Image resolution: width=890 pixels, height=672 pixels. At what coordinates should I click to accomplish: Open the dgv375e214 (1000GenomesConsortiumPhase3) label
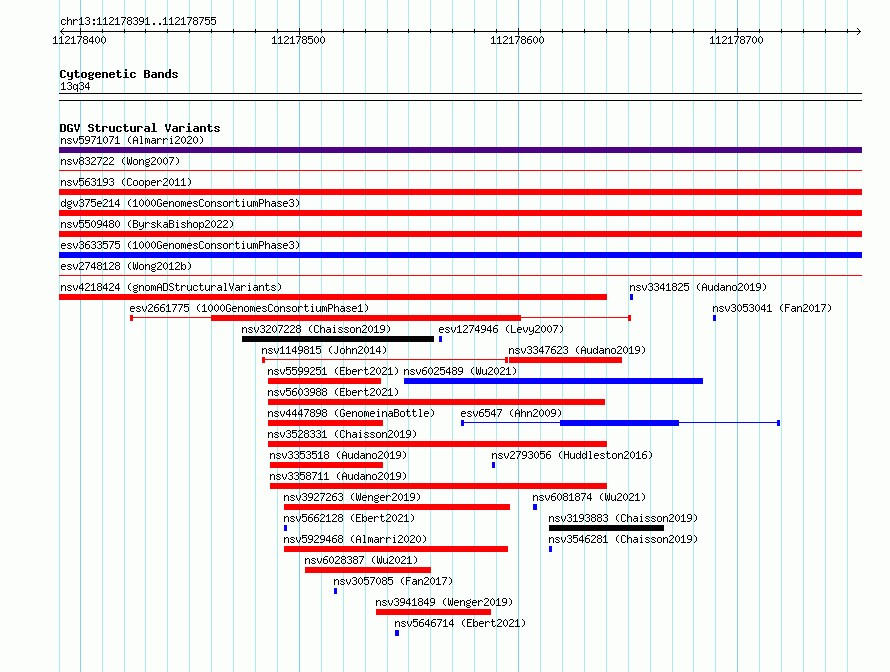180,203
